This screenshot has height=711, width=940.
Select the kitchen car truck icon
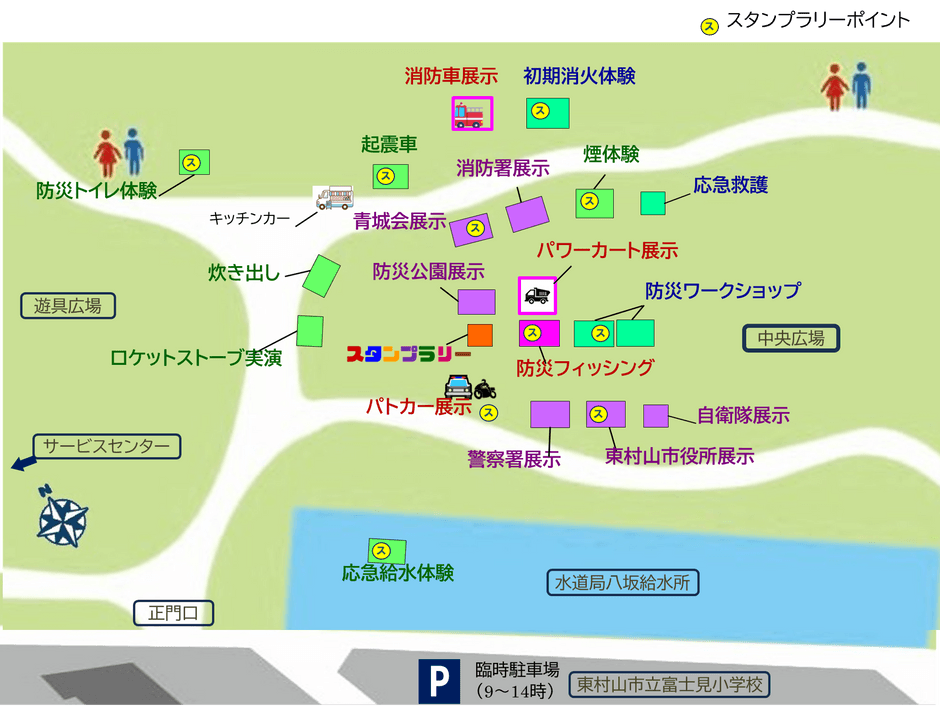pyautogui.click(x=334, y=197)
